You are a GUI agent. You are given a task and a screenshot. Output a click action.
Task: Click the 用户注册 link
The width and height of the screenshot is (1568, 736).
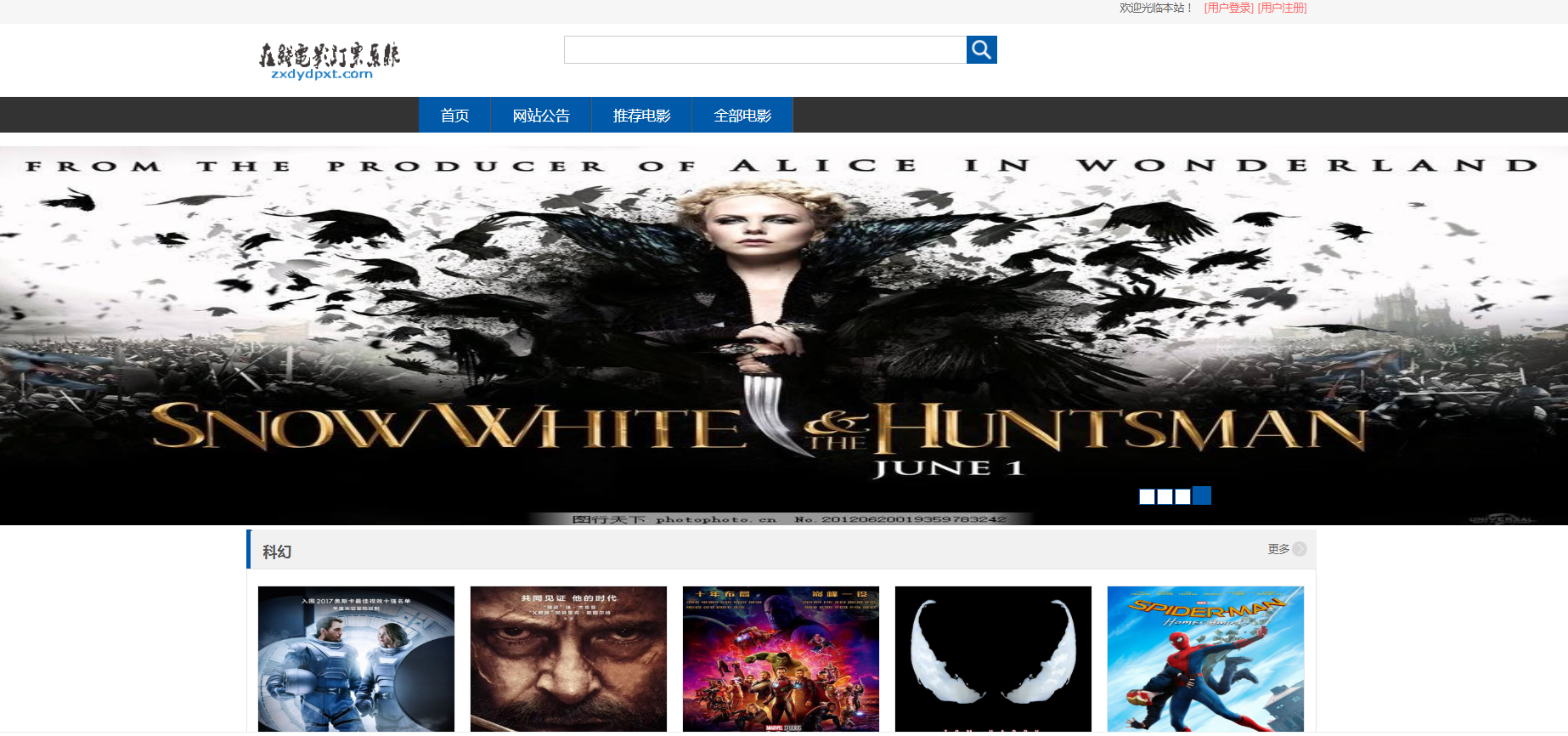[x=1282, y=8]
